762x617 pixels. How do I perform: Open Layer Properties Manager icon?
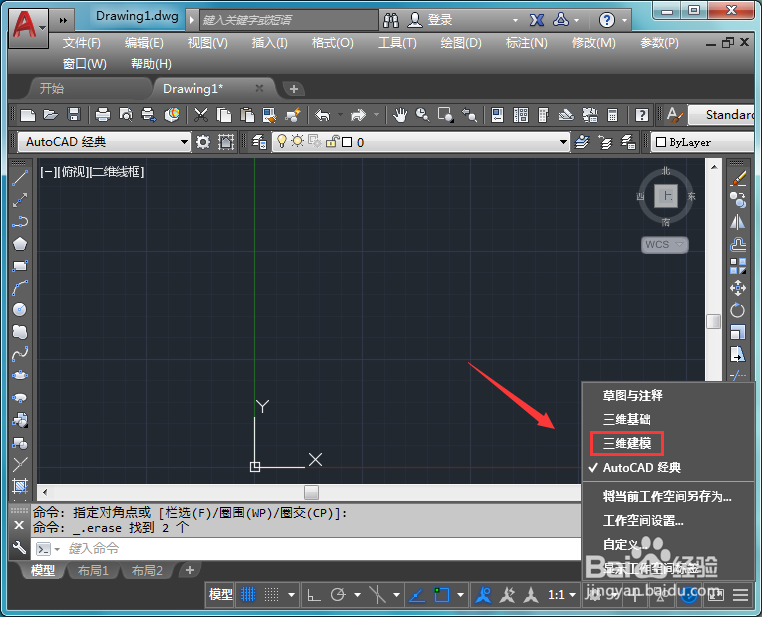click(259, 142)
